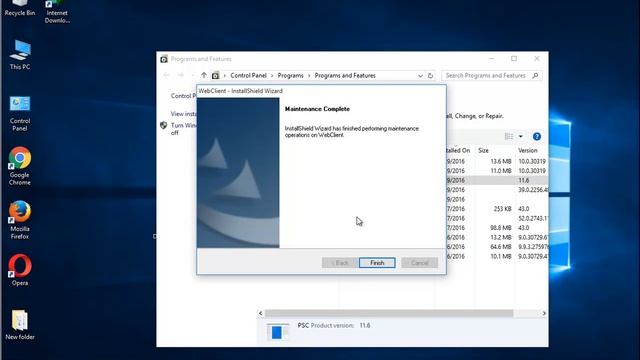Select the 64.6 MB size cell

click(501, 247)
